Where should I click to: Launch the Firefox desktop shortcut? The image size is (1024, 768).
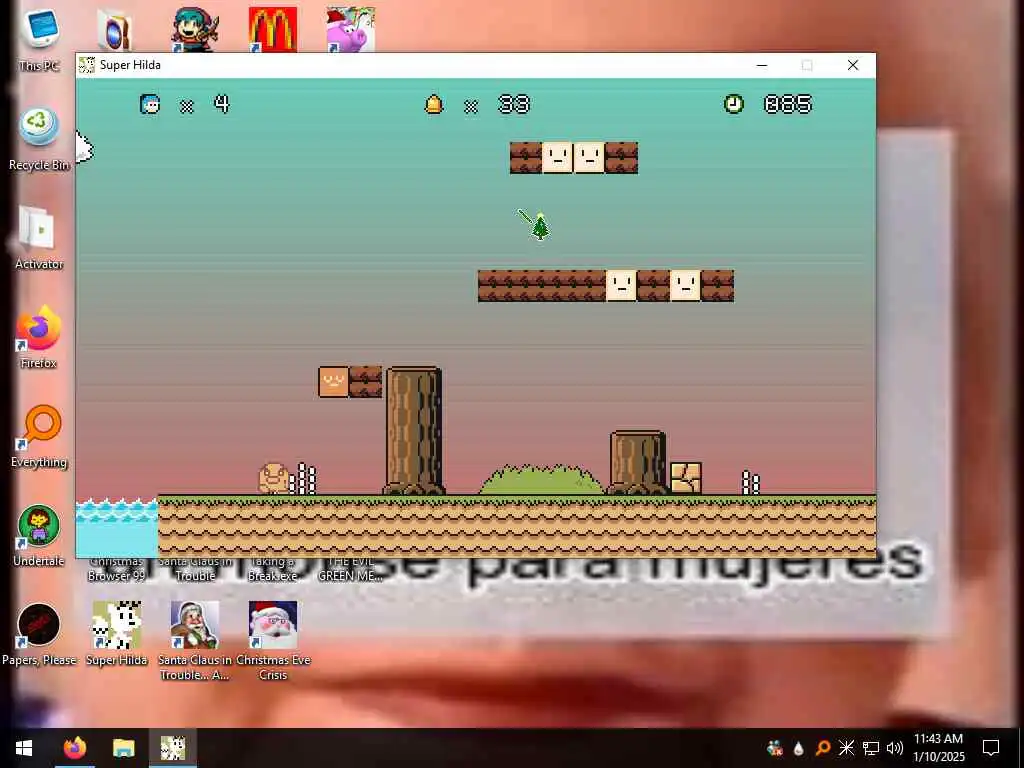click(39, 337)
